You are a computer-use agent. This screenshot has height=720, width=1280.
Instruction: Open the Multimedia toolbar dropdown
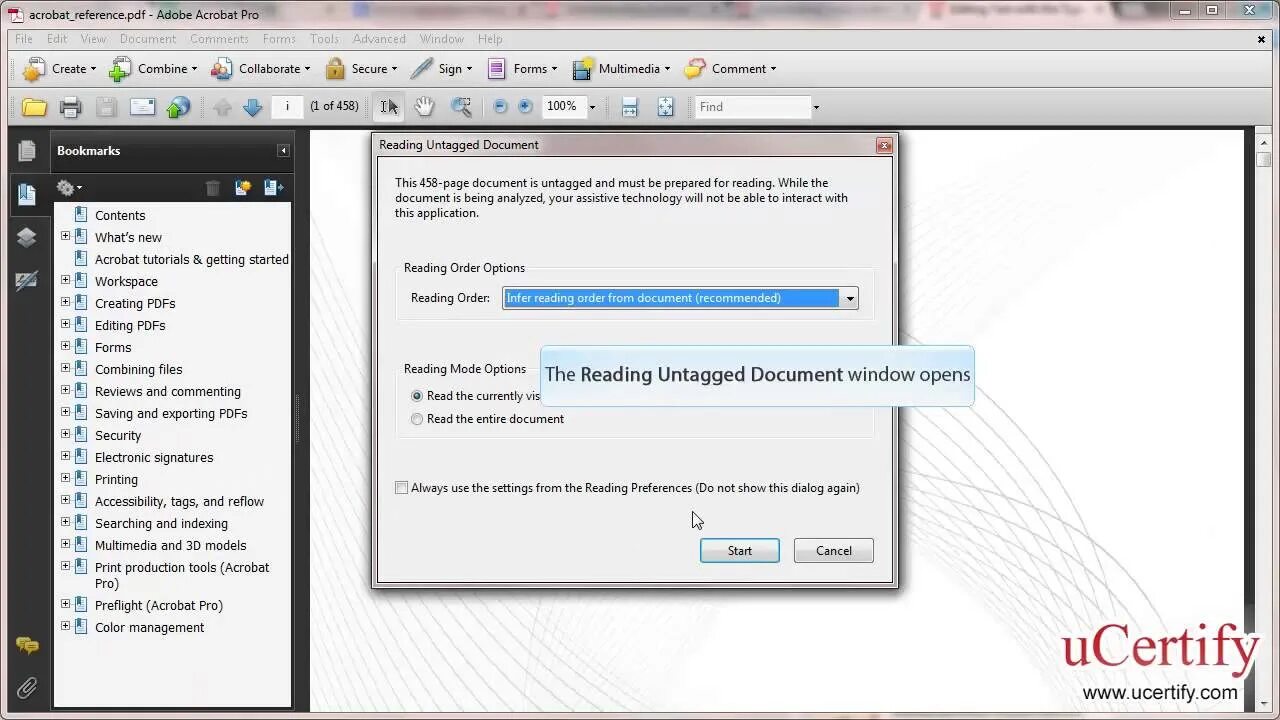(621, 69)
